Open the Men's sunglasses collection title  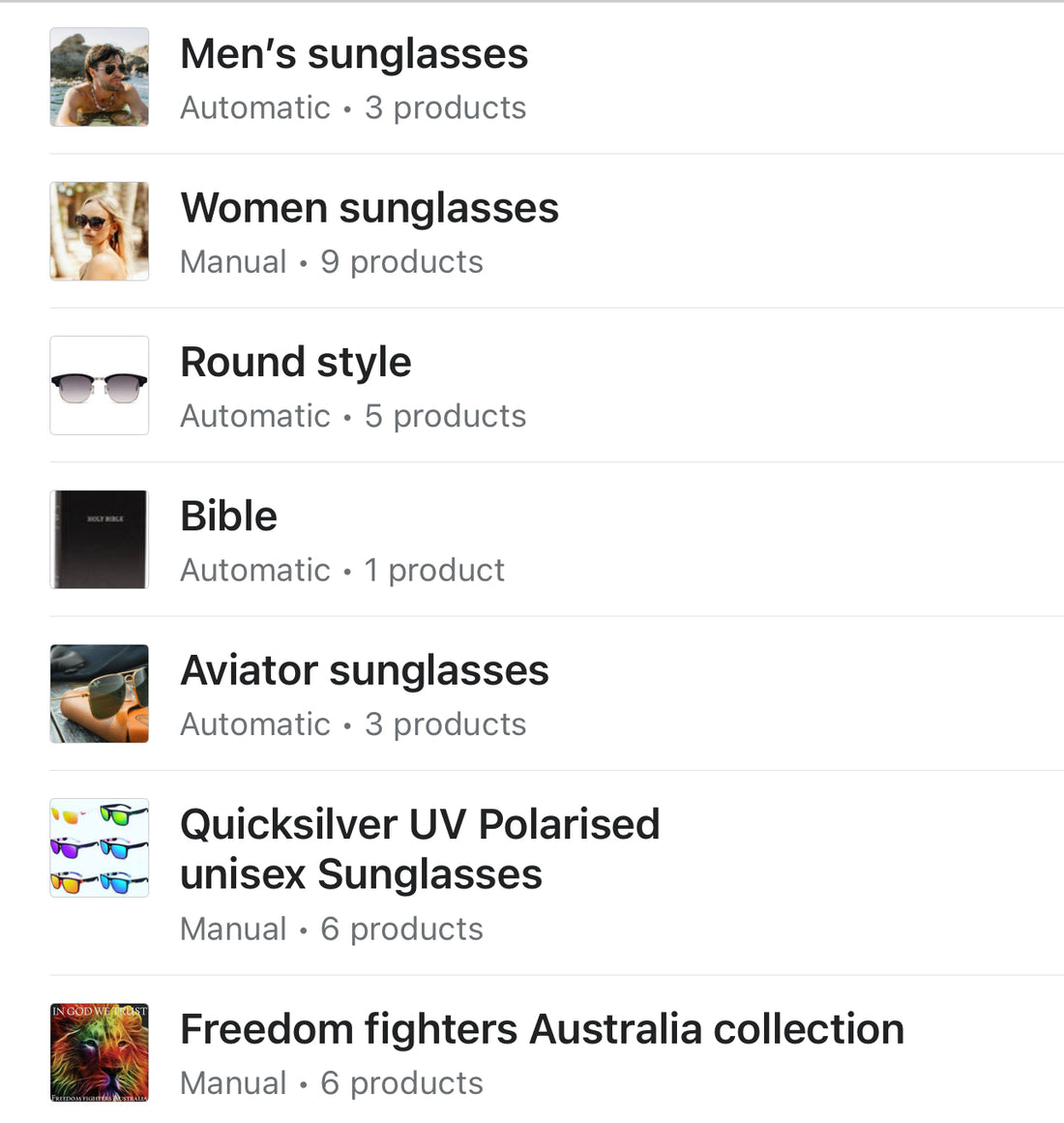(354, 54)
